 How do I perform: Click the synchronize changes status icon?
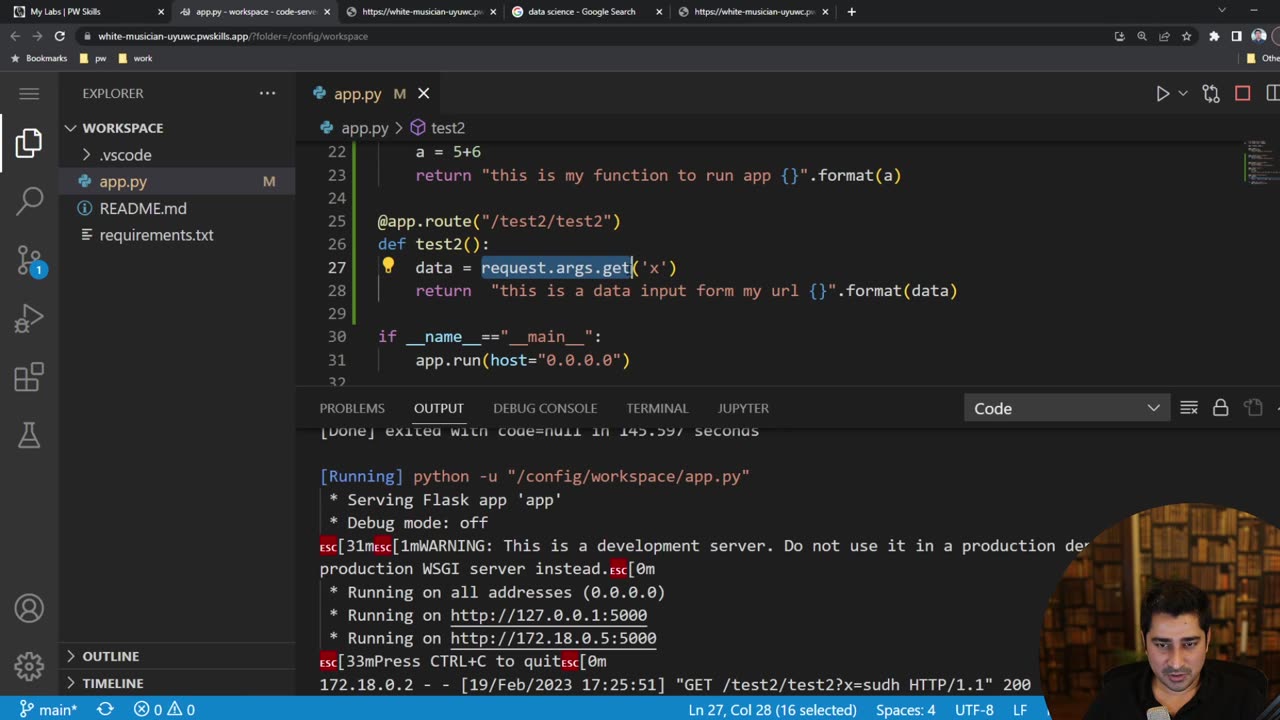(x=105, y=709)
